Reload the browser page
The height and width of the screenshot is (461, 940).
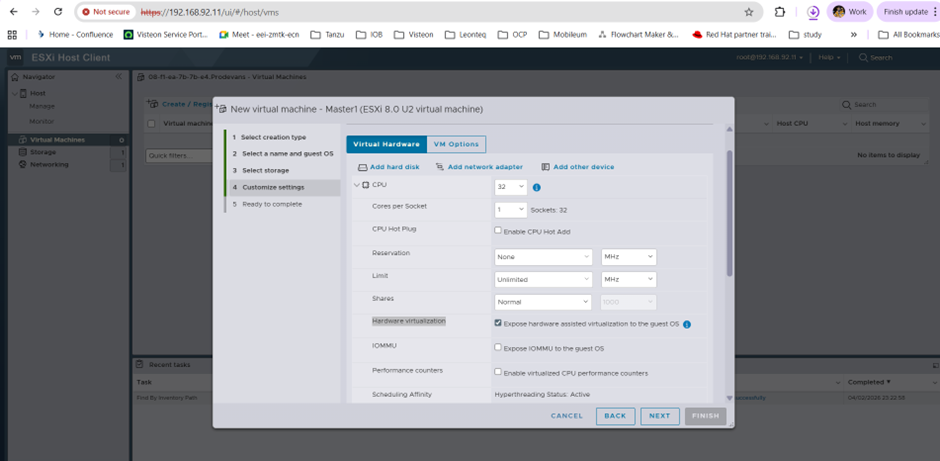point(59,12)
